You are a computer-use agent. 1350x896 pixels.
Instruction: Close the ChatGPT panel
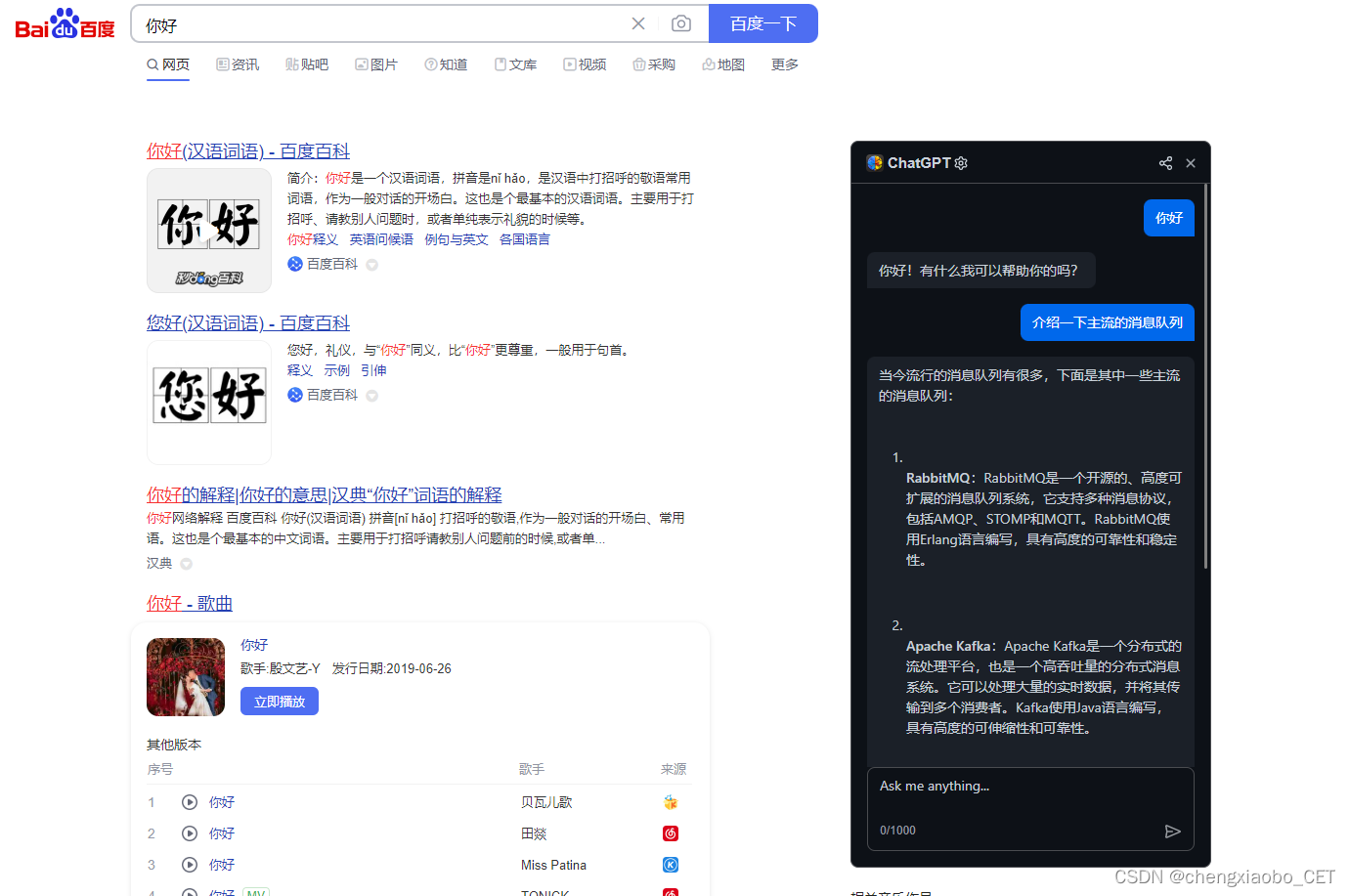pyautogui.click(x=1191, y=163)
